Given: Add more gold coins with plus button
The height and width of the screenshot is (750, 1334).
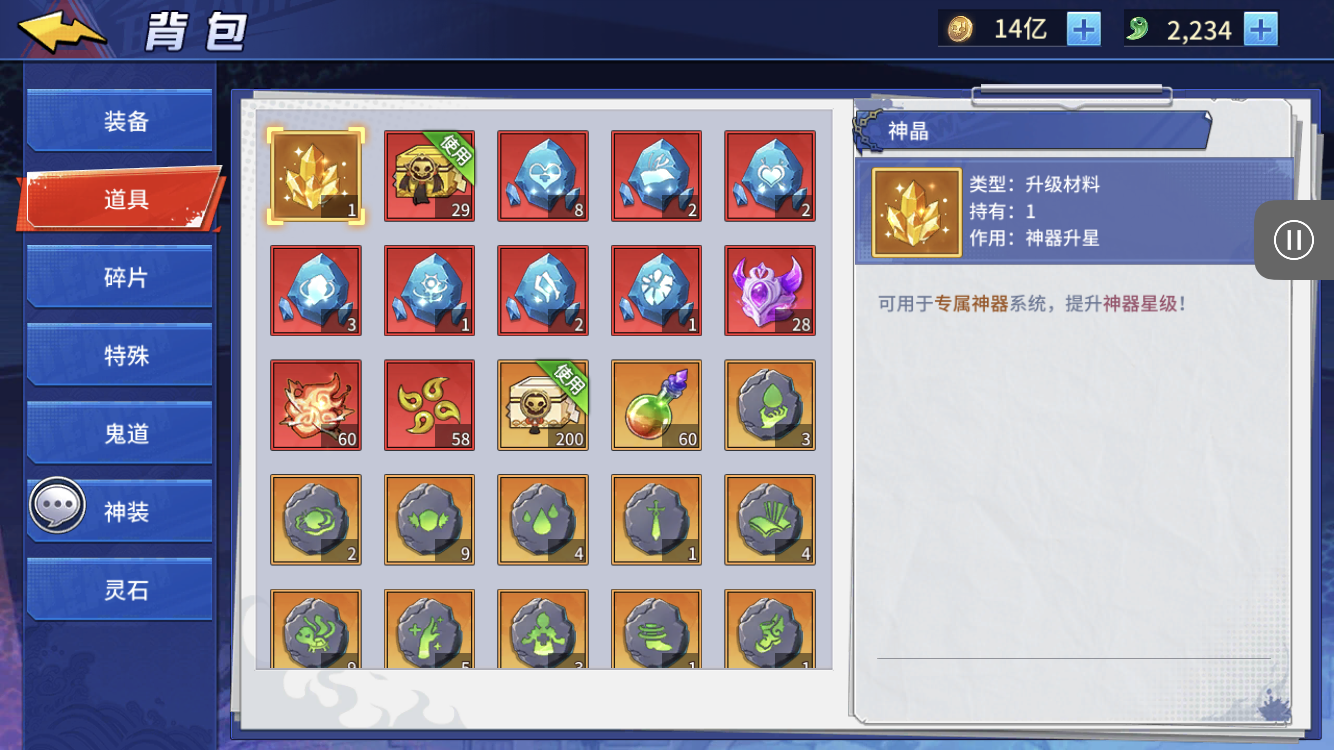Looking at the screenshot, I should [1084, 29].
